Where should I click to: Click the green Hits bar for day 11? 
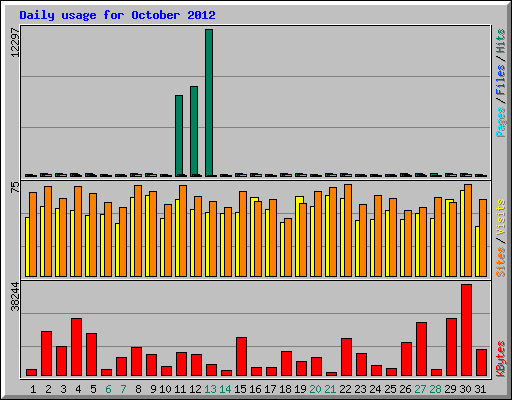[x=179, y=136]
